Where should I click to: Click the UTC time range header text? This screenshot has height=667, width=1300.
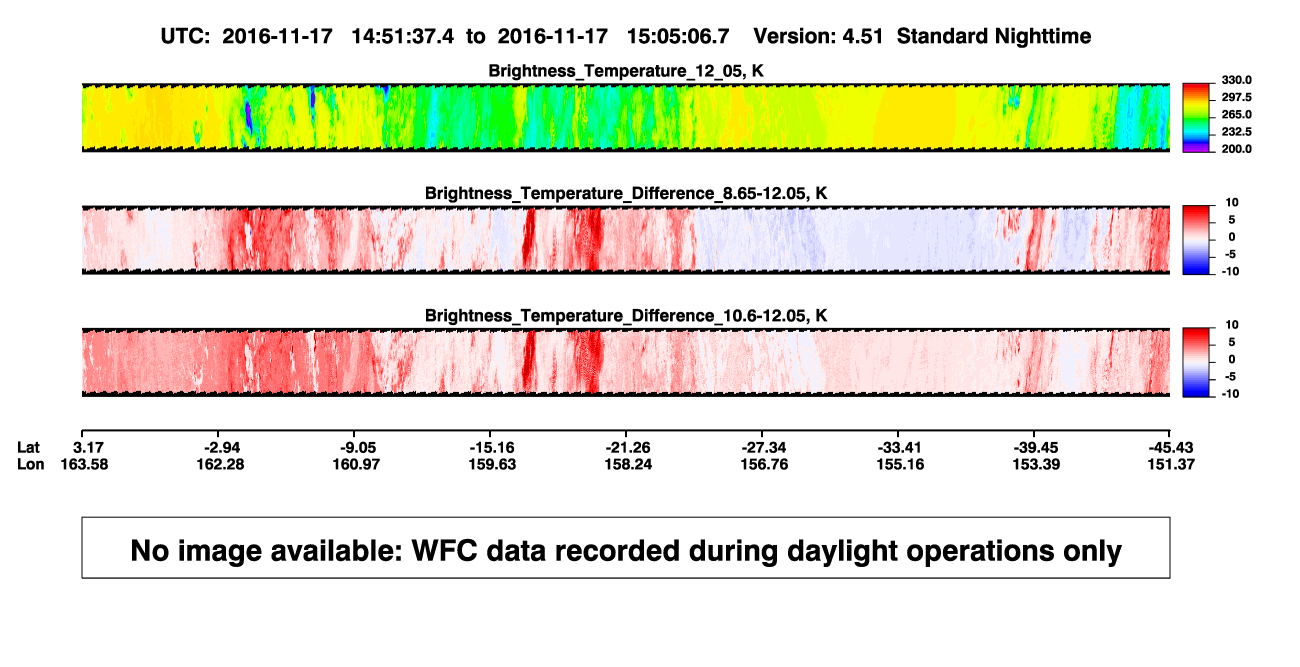coord(444,36)
